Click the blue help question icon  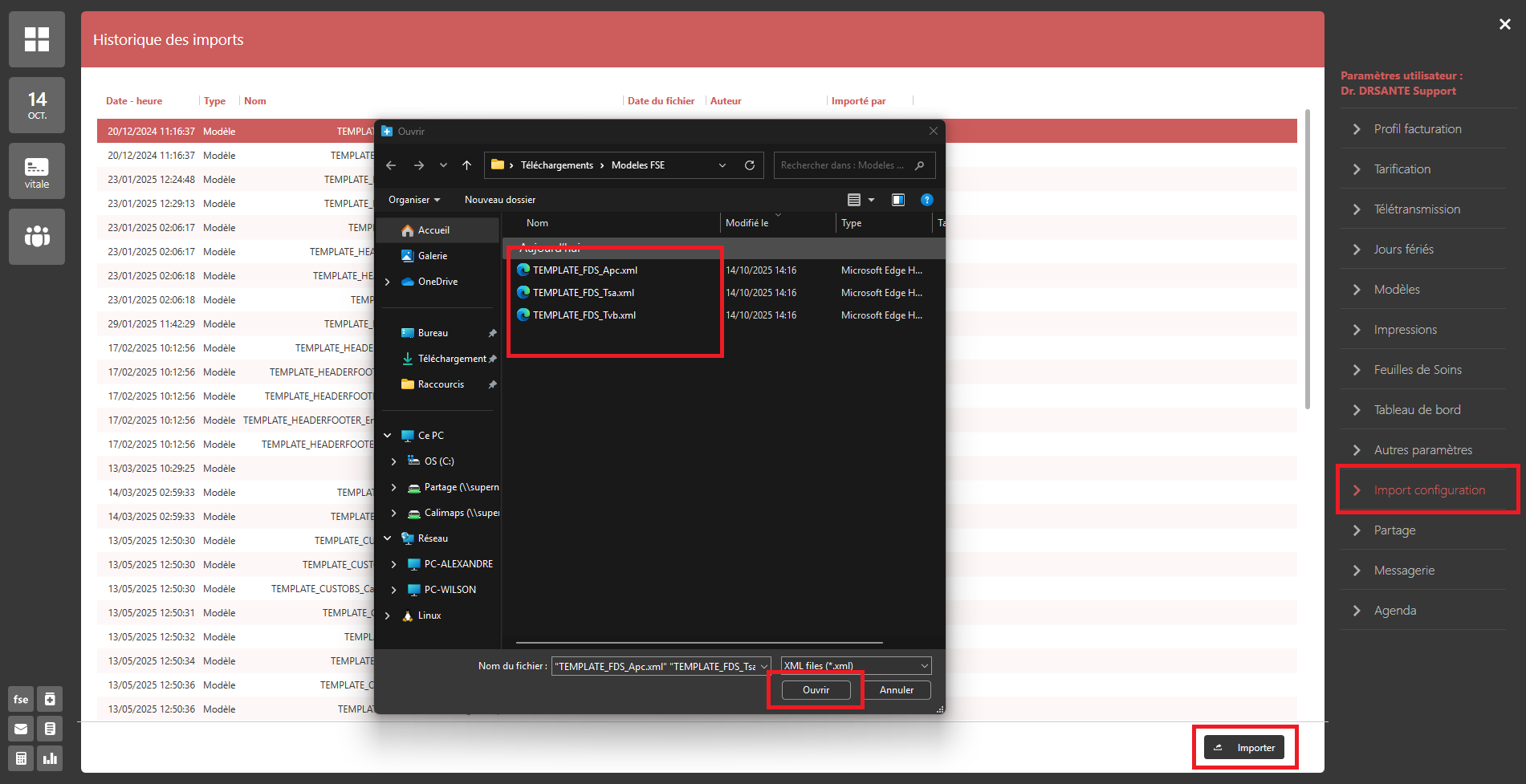tap(927, 200)
